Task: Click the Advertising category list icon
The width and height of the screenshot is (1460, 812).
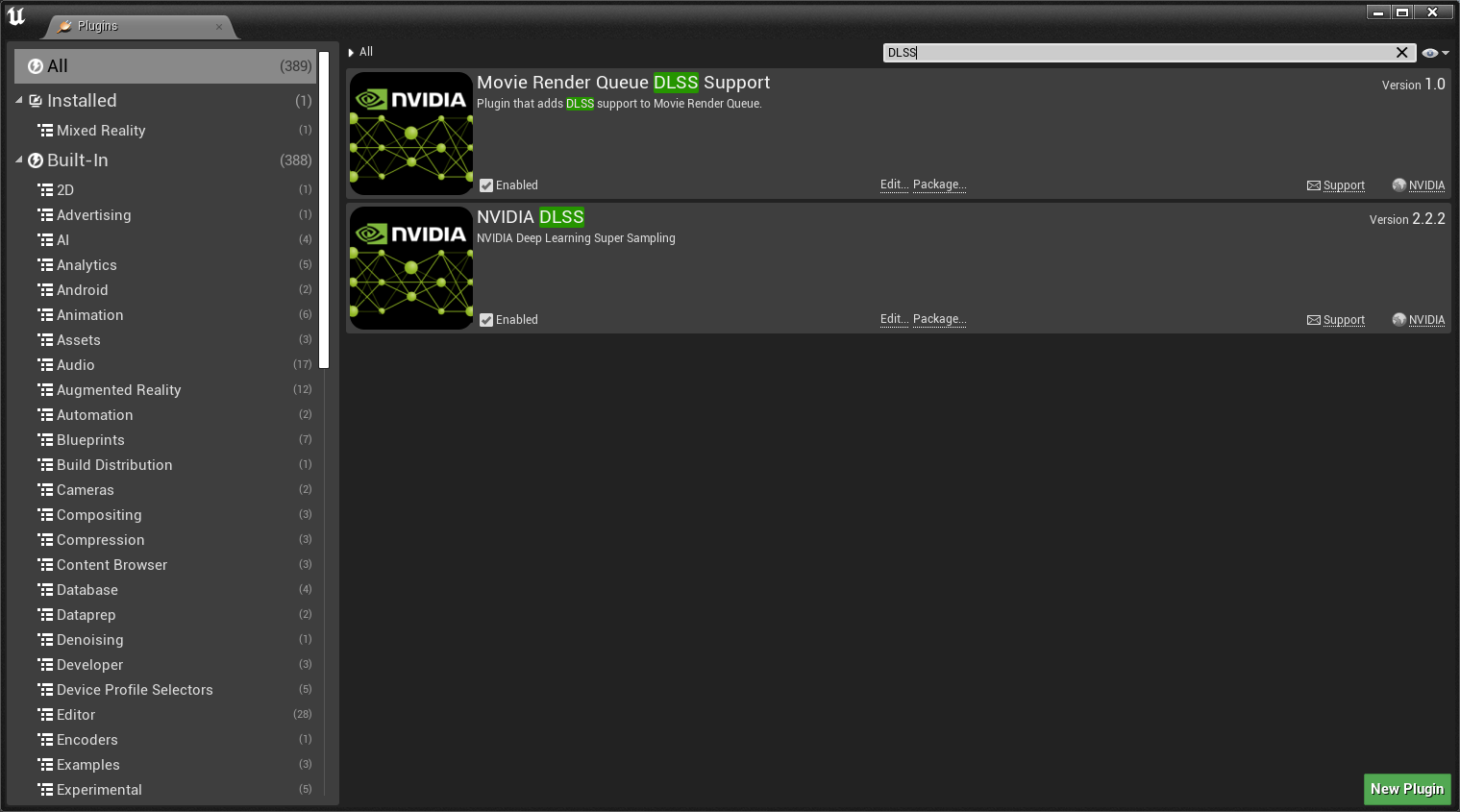Action: (45, 215)
